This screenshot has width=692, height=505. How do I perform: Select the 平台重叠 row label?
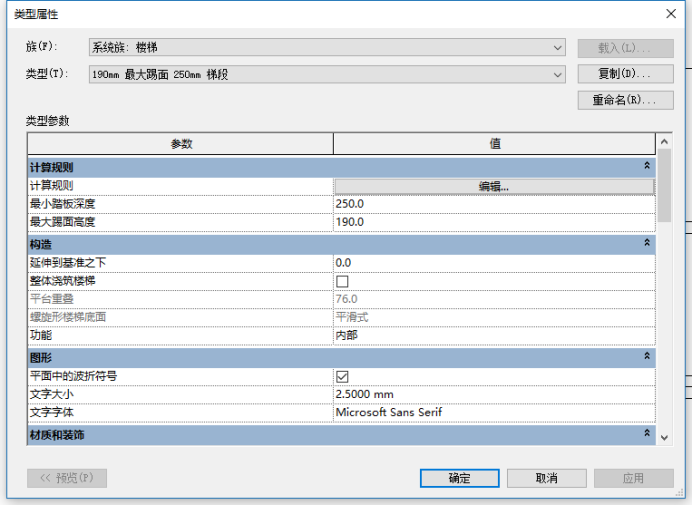pos(51,299)
